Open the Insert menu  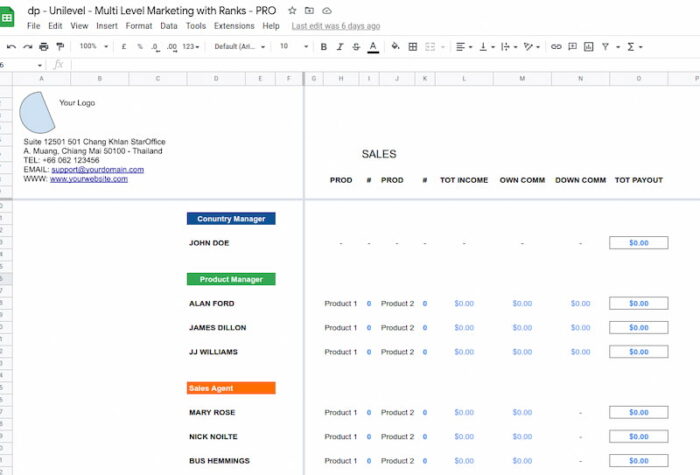(107, 26)
